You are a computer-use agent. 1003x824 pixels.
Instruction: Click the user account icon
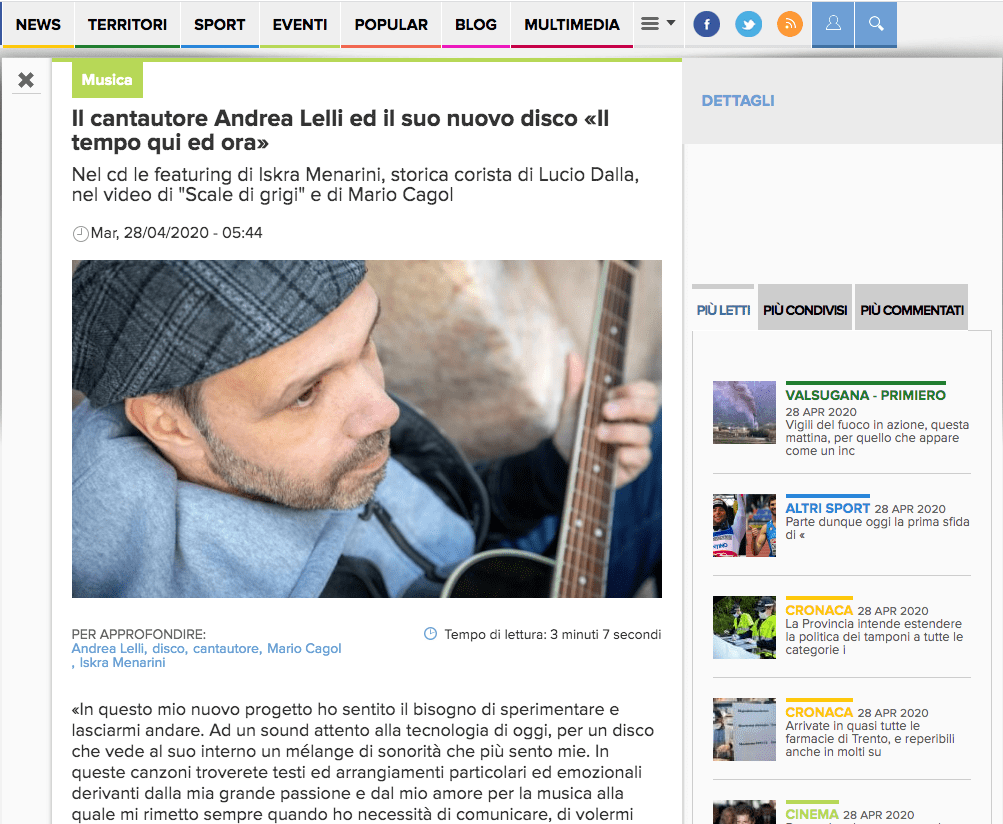coord(833,24)
